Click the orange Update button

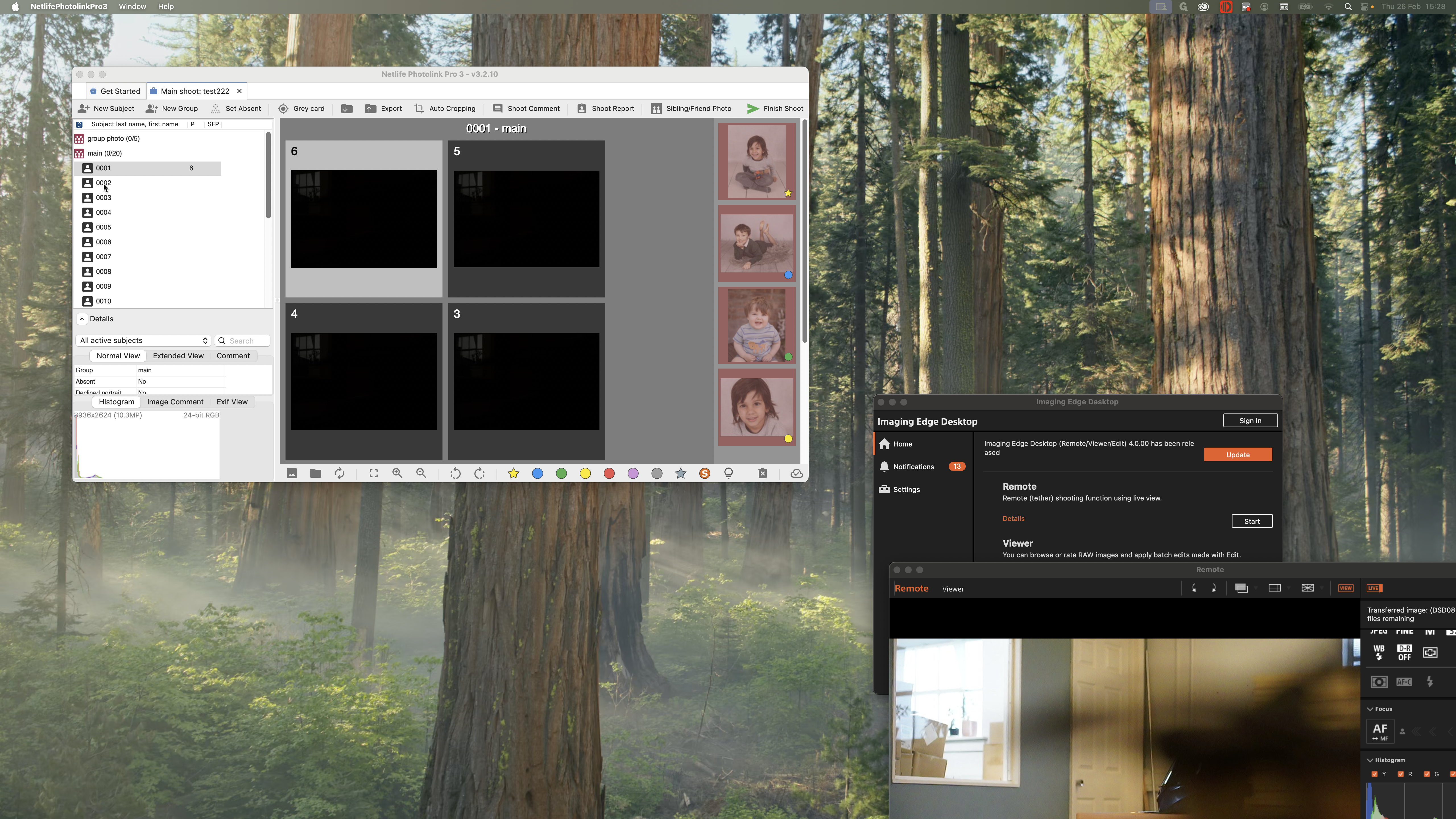[1237, 455]
